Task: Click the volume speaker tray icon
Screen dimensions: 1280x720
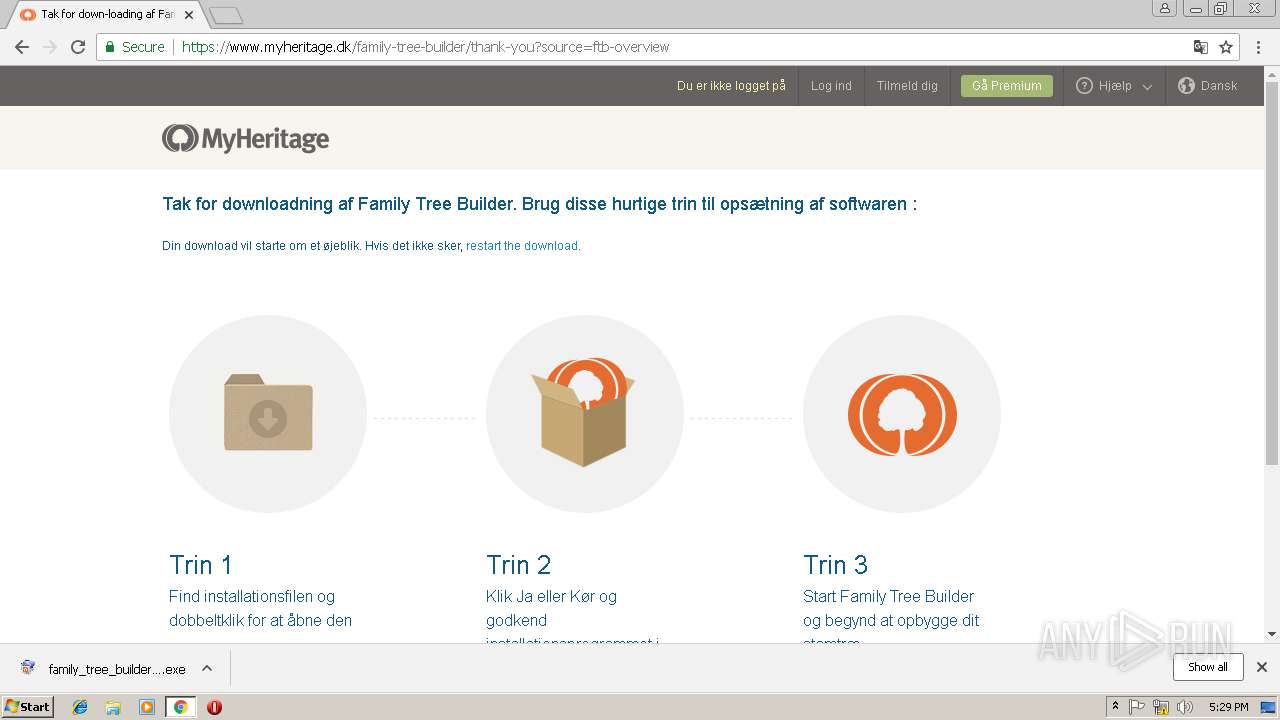Action: point(1185,707)
